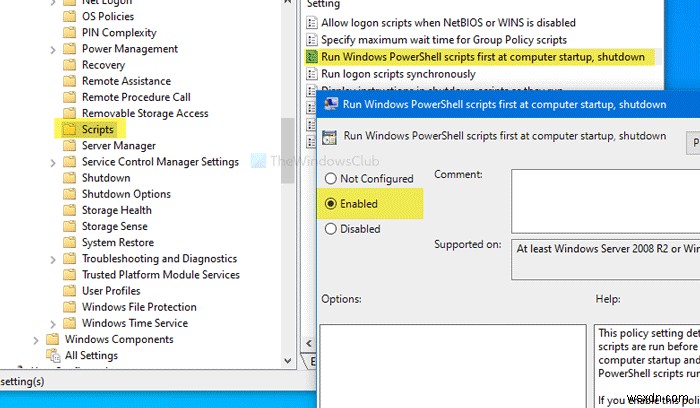The width and height of the screenshot is (700, 408).
Task: Select the Not Configured radio button
Action: coord(330,179)
